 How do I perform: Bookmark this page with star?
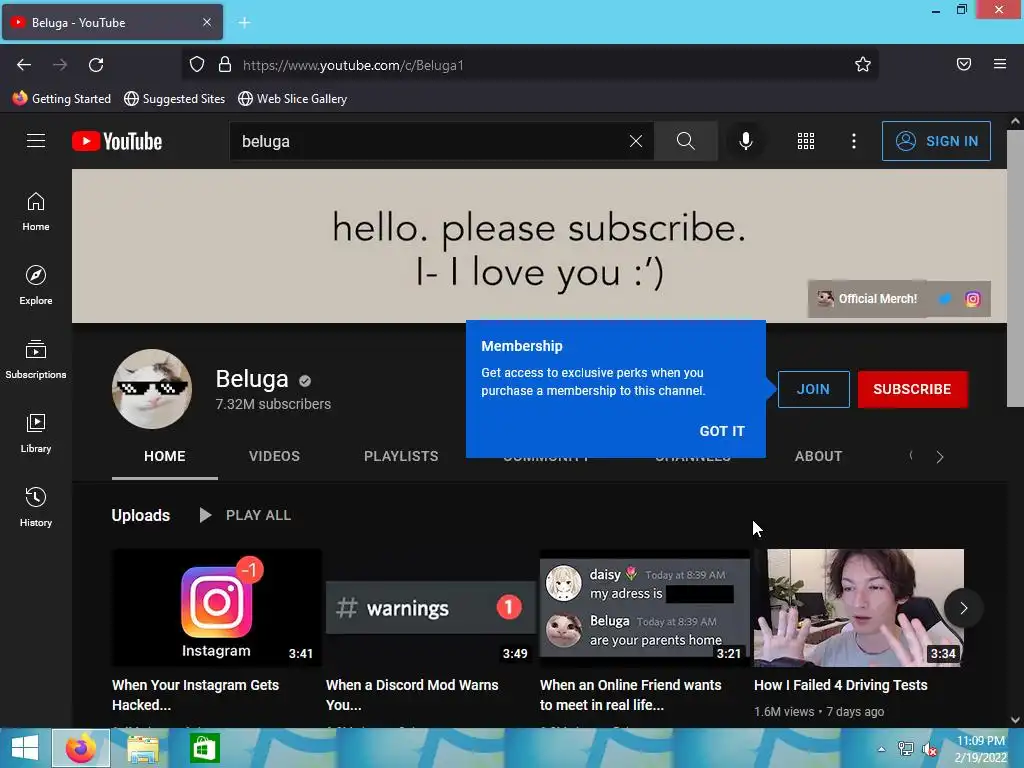point(863,65)
